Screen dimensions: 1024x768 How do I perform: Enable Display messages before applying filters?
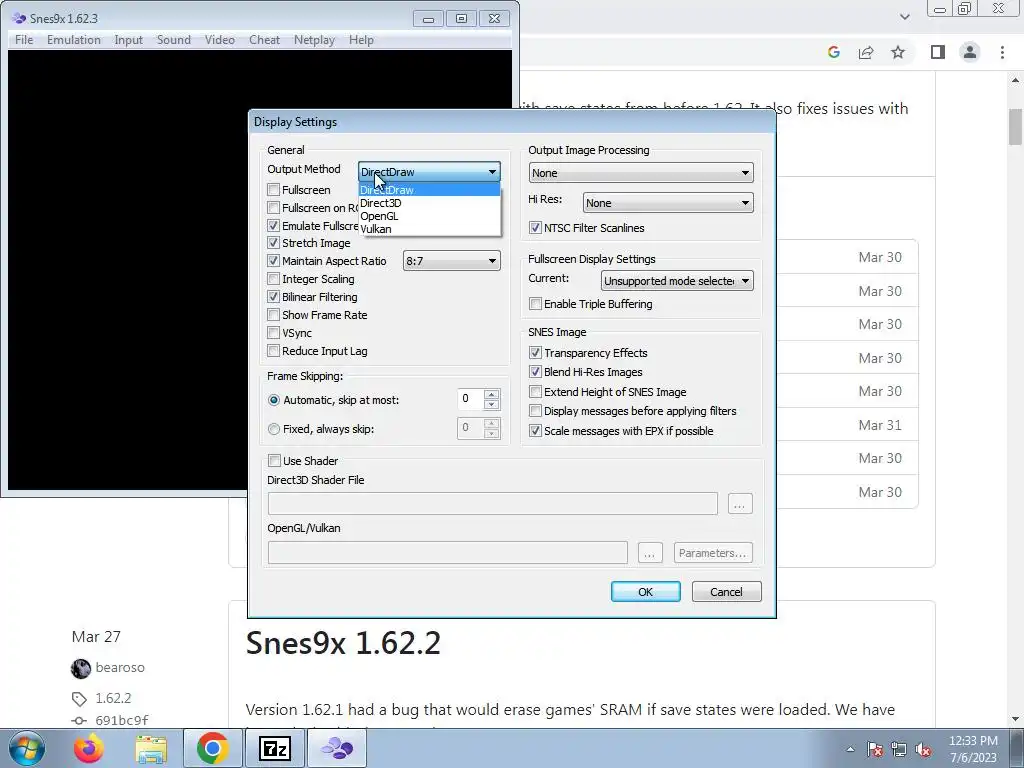click(536, 411)
